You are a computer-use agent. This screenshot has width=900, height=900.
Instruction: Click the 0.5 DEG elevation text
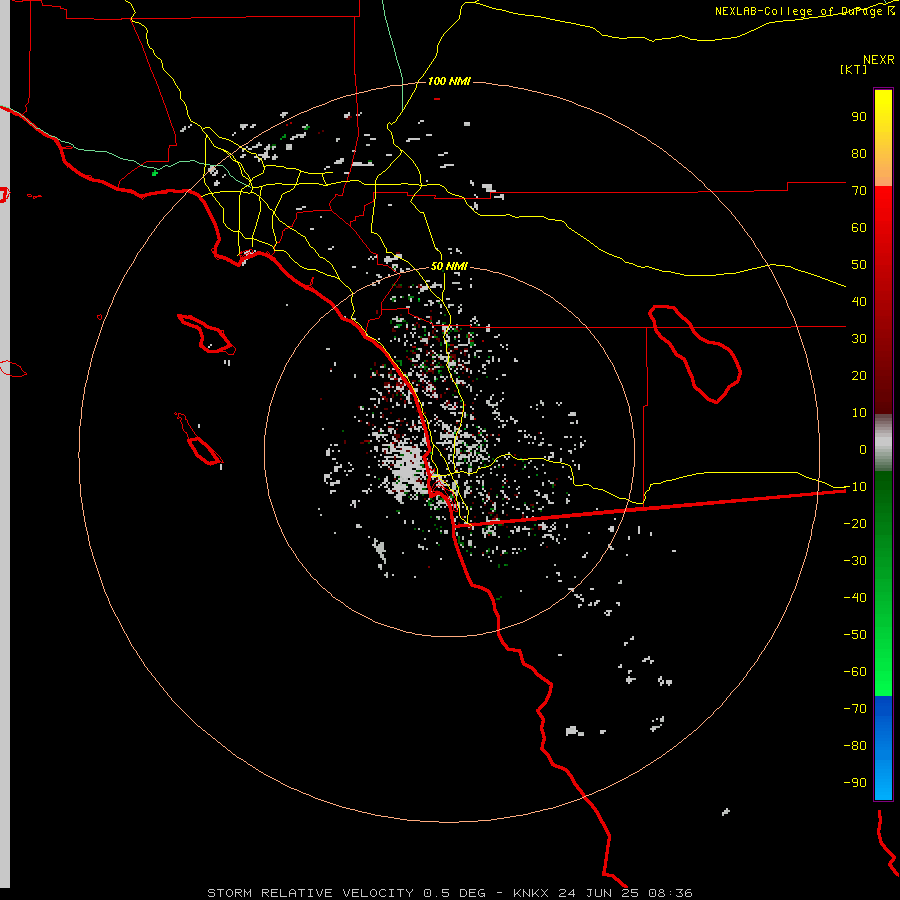(x=455, y=893)
